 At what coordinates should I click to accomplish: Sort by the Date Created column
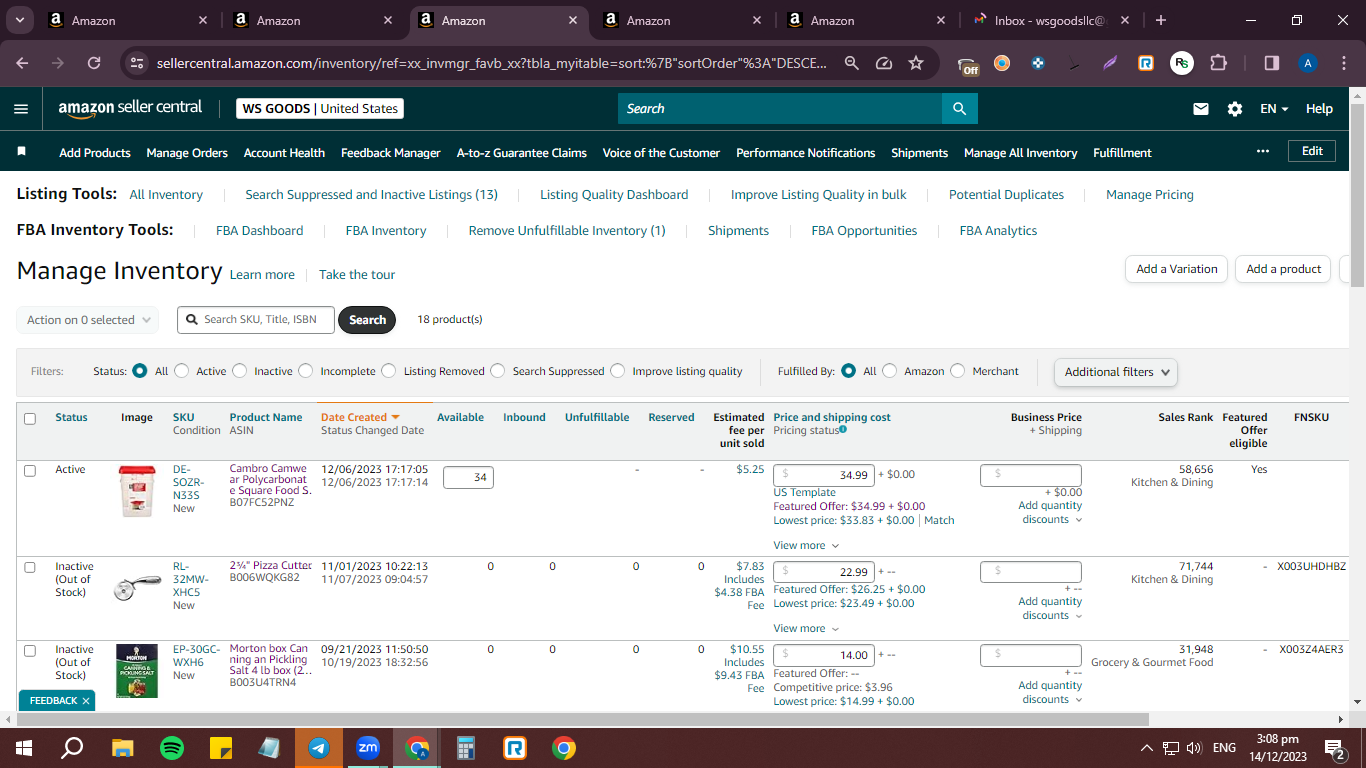pyautogui.click(x=360, y=417)
